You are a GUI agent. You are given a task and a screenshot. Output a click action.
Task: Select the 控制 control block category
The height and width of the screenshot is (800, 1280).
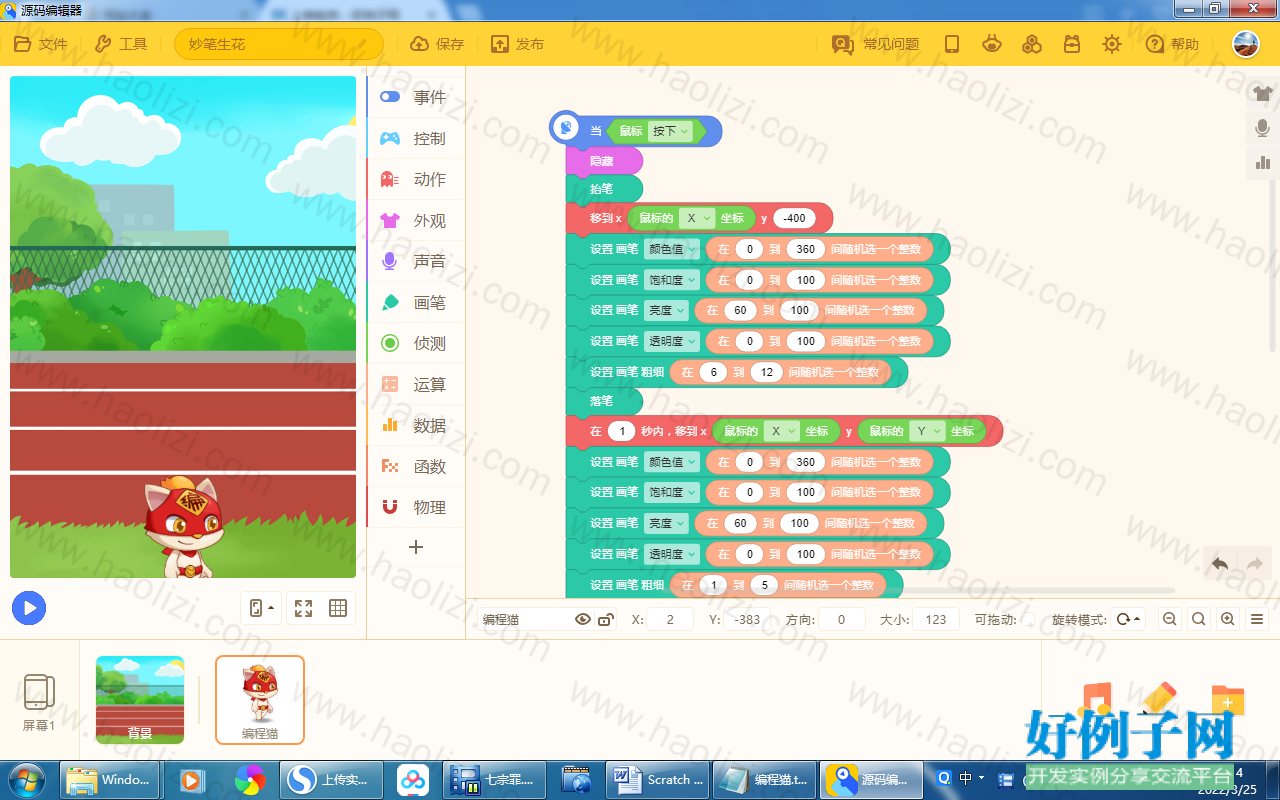pos(416,138)
